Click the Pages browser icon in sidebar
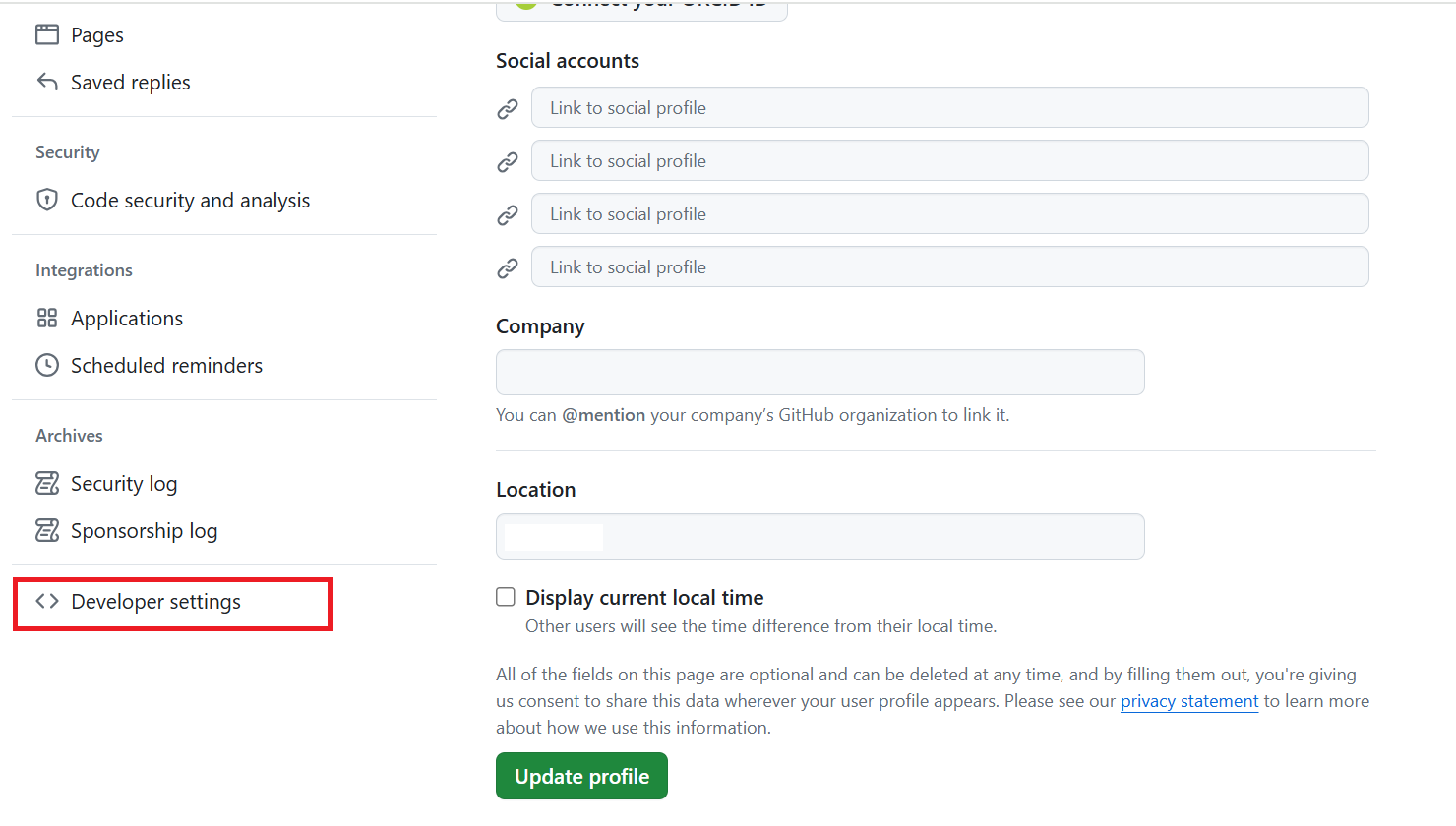 pyautogui.click(x=47, y=35)
